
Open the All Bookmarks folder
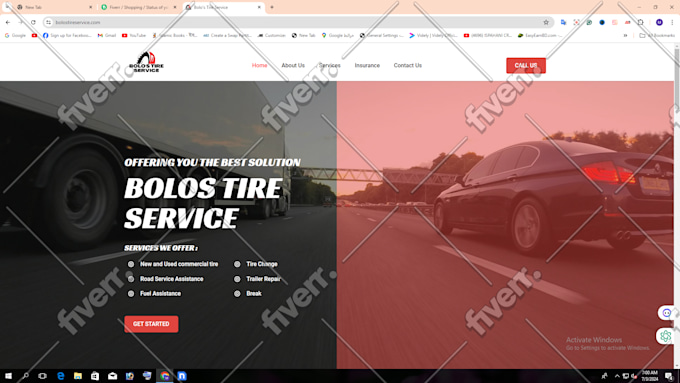tap(657, 35)
